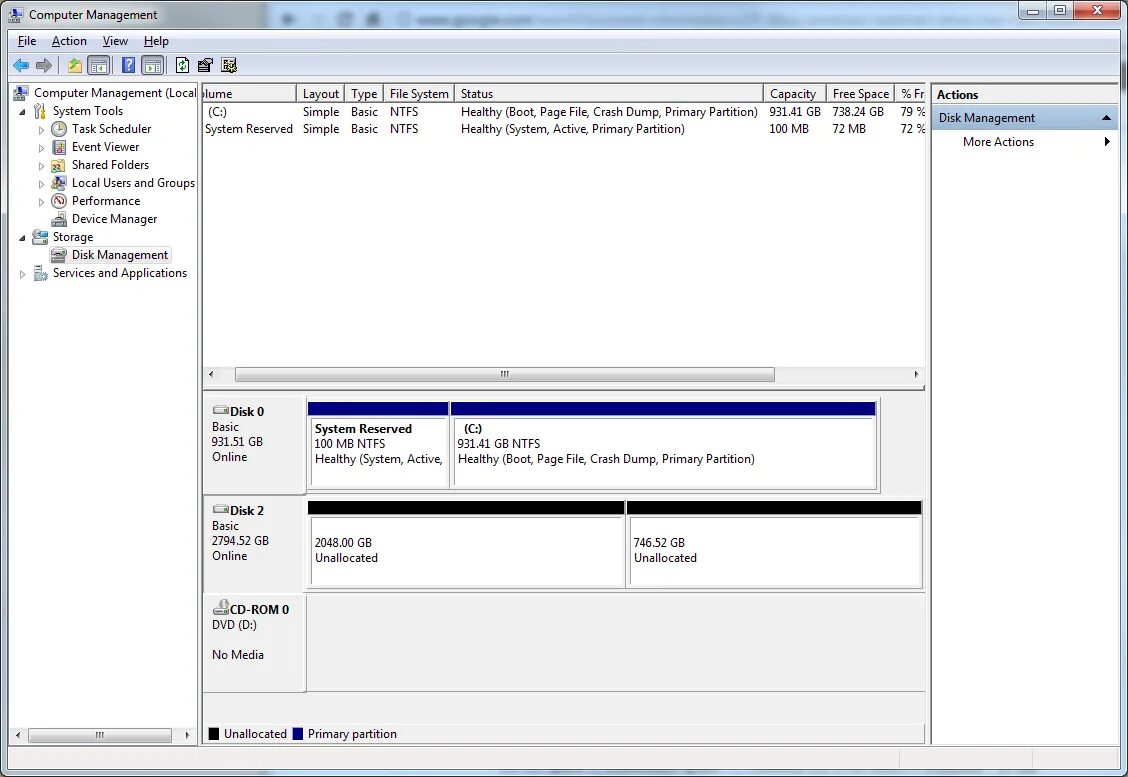Screen dimensions: 1128x777
Task: Click Services and Applications icon
Action: (40, 273)
